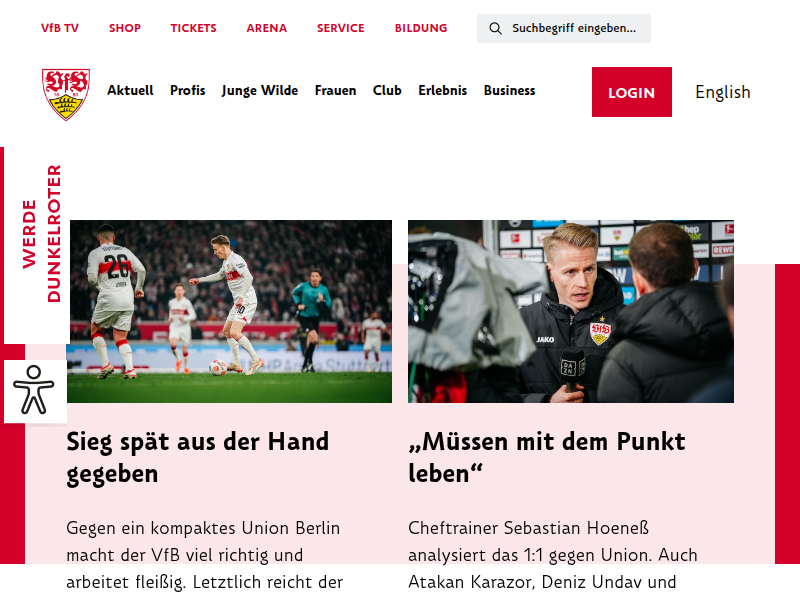The width and height of the screenshot is (800, 600).
Task: Open the Business navigation item
Action: click(509, 90)
